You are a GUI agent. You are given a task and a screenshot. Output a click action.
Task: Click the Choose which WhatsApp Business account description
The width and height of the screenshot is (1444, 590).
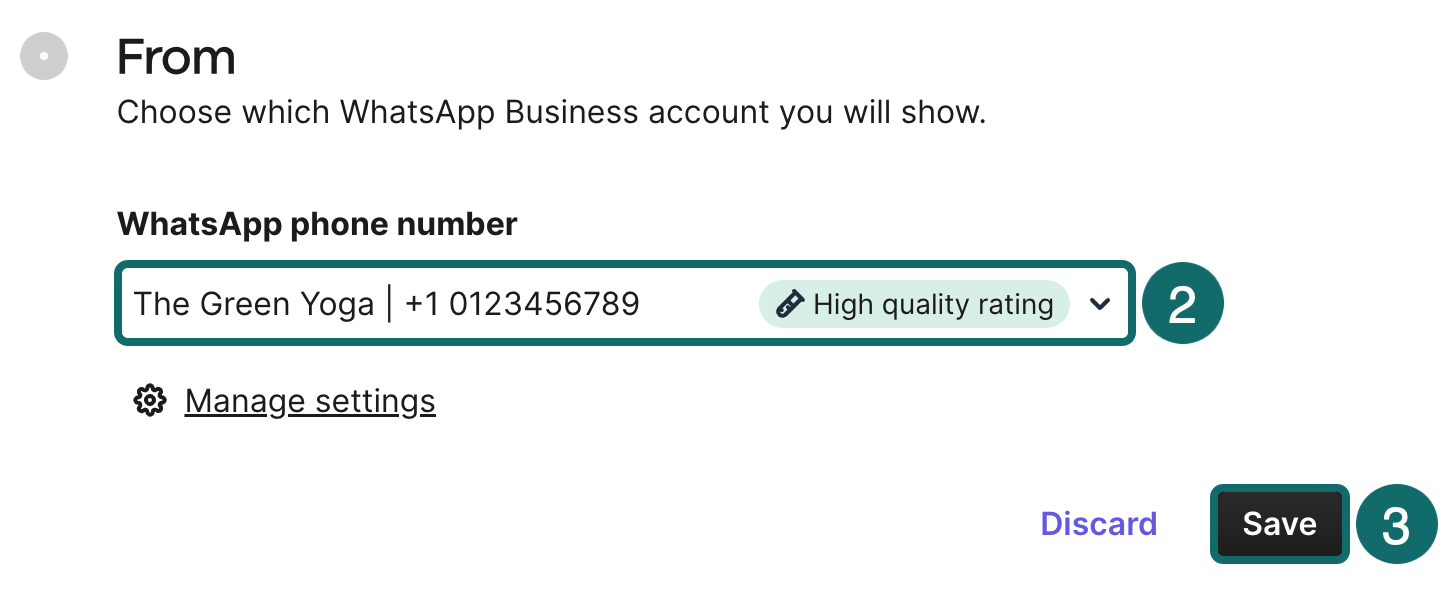pos(551,112)
